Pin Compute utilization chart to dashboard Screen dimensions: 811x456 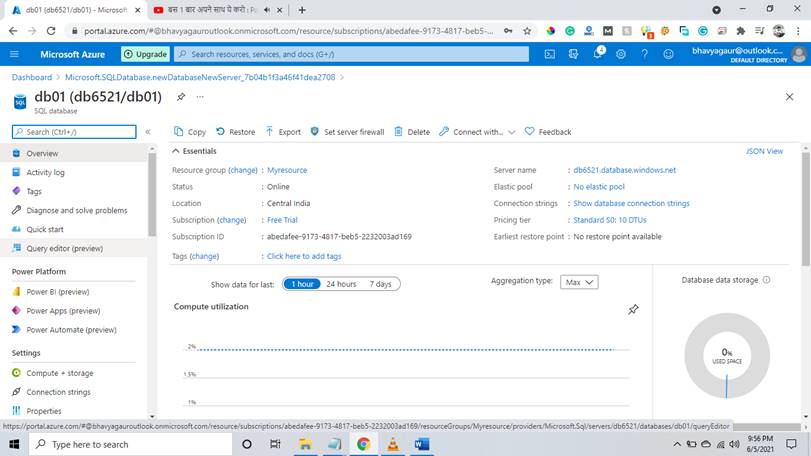pyautogui.click(x=633, y=310)
